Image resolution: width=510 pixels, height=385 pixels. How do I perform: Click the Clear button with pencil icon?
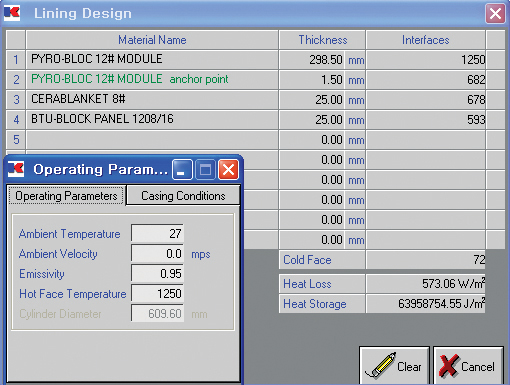tap(394, 366)
